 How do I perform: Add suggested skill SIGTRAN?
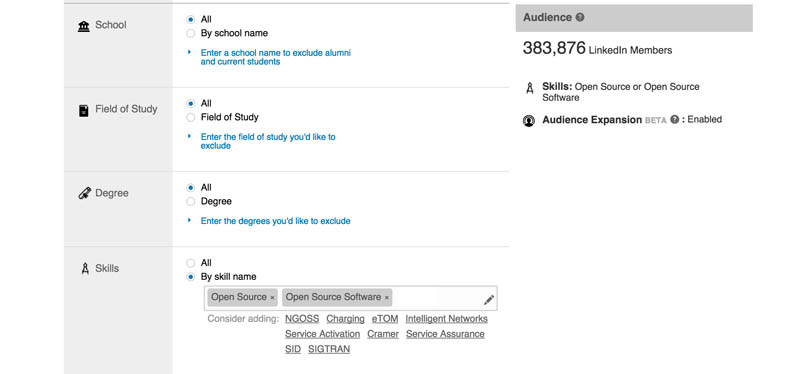(329, 350)
